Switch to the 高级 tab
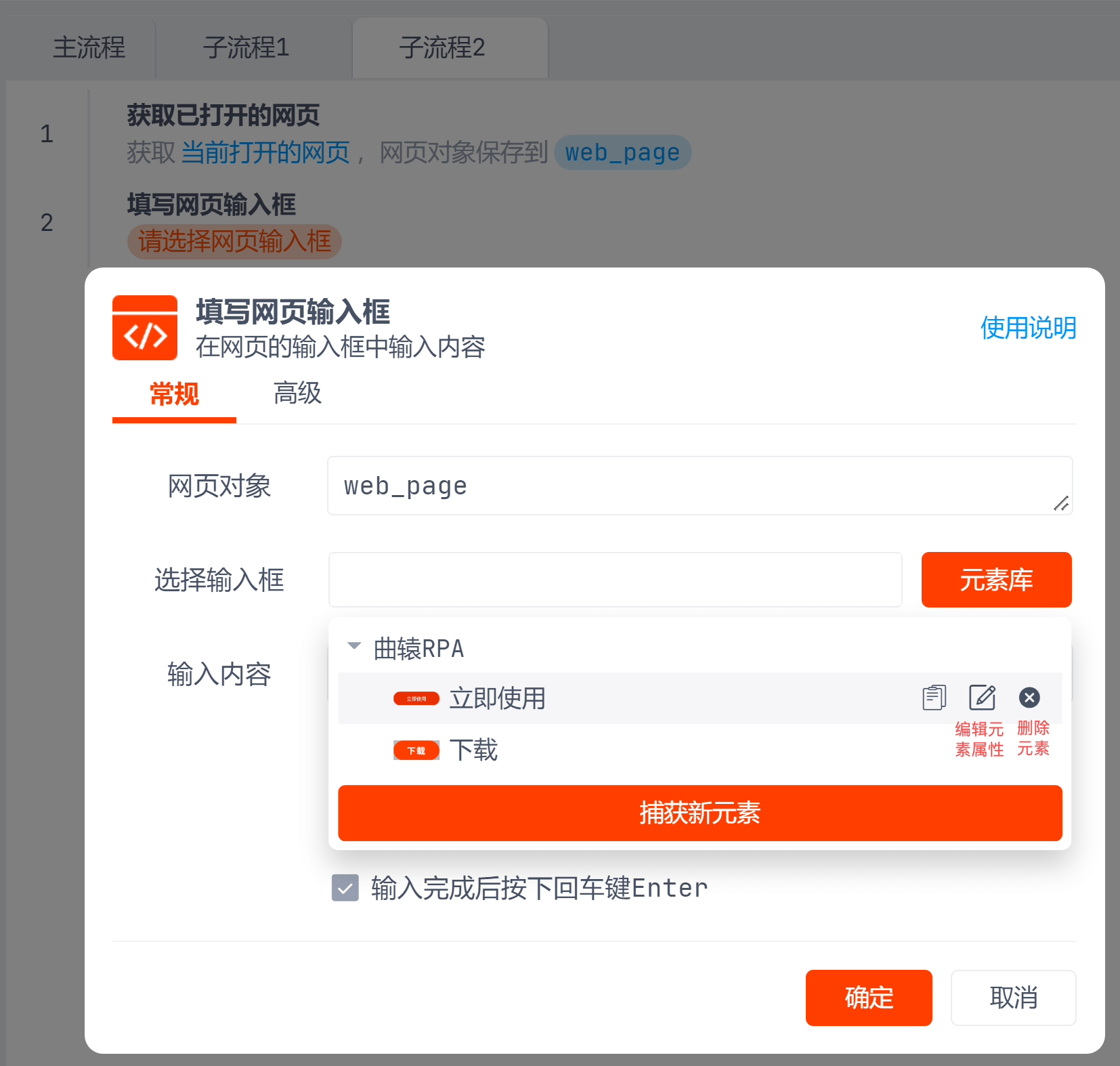The image size is (1120, 1066). 297,393
